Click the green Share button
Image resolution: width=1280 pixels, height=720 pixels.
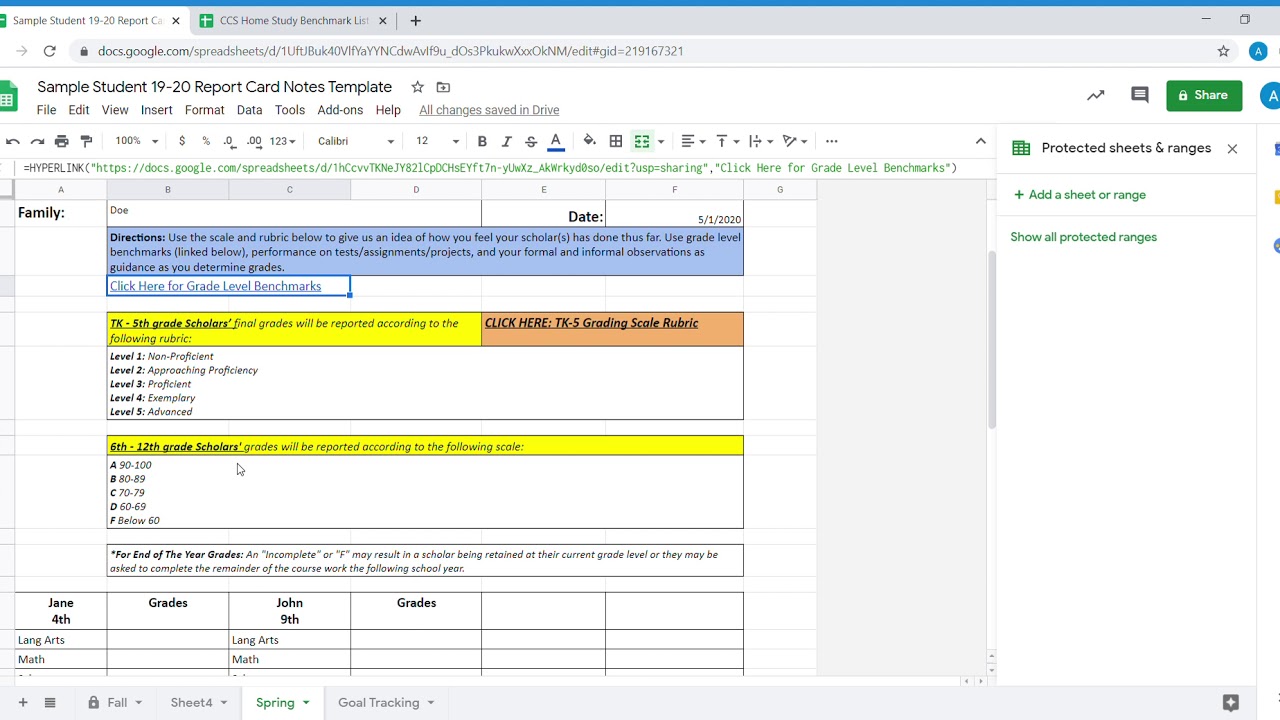[1204, 95]
